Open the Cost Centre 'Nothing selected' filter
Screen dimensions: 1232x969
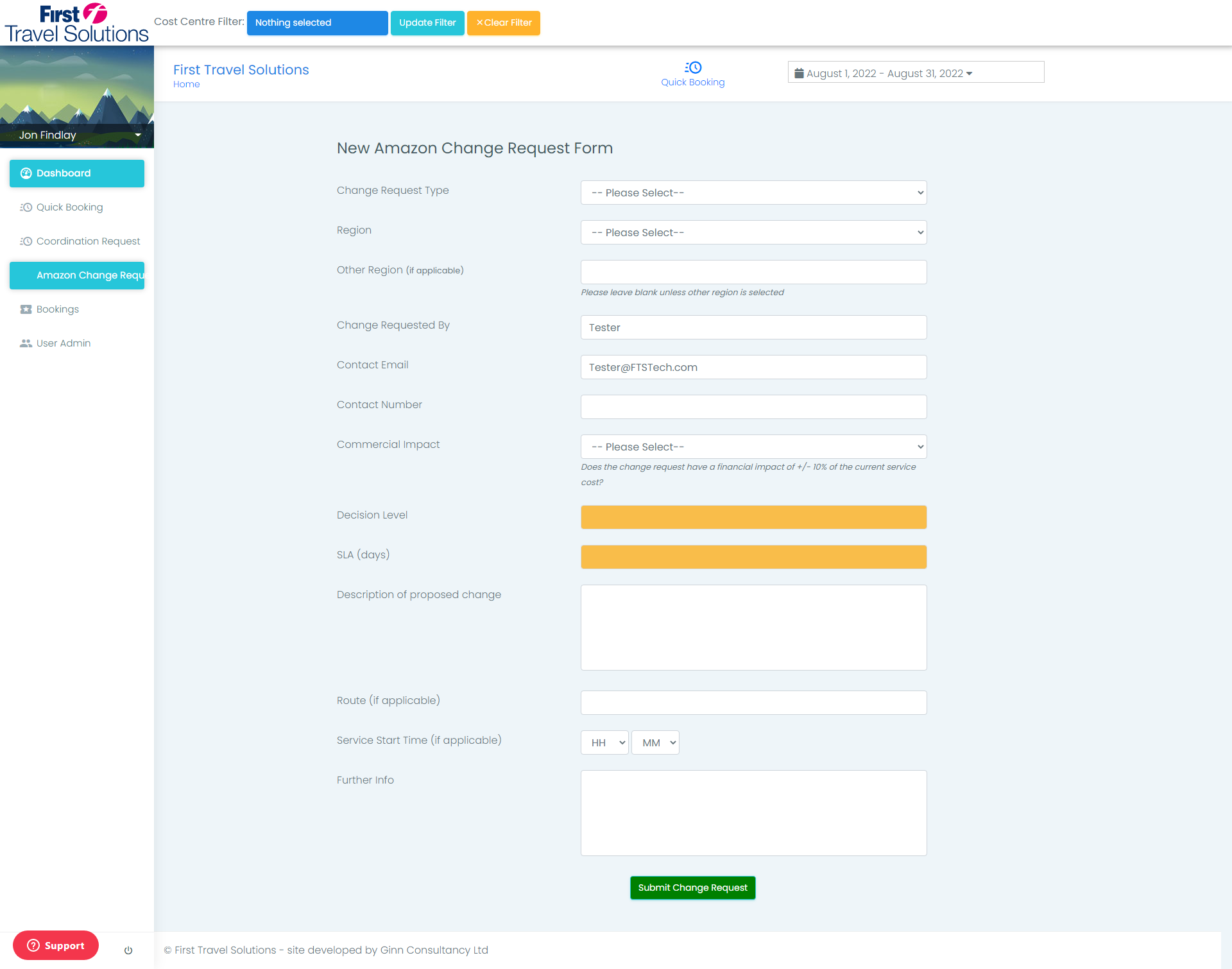[x=317, y=23]
